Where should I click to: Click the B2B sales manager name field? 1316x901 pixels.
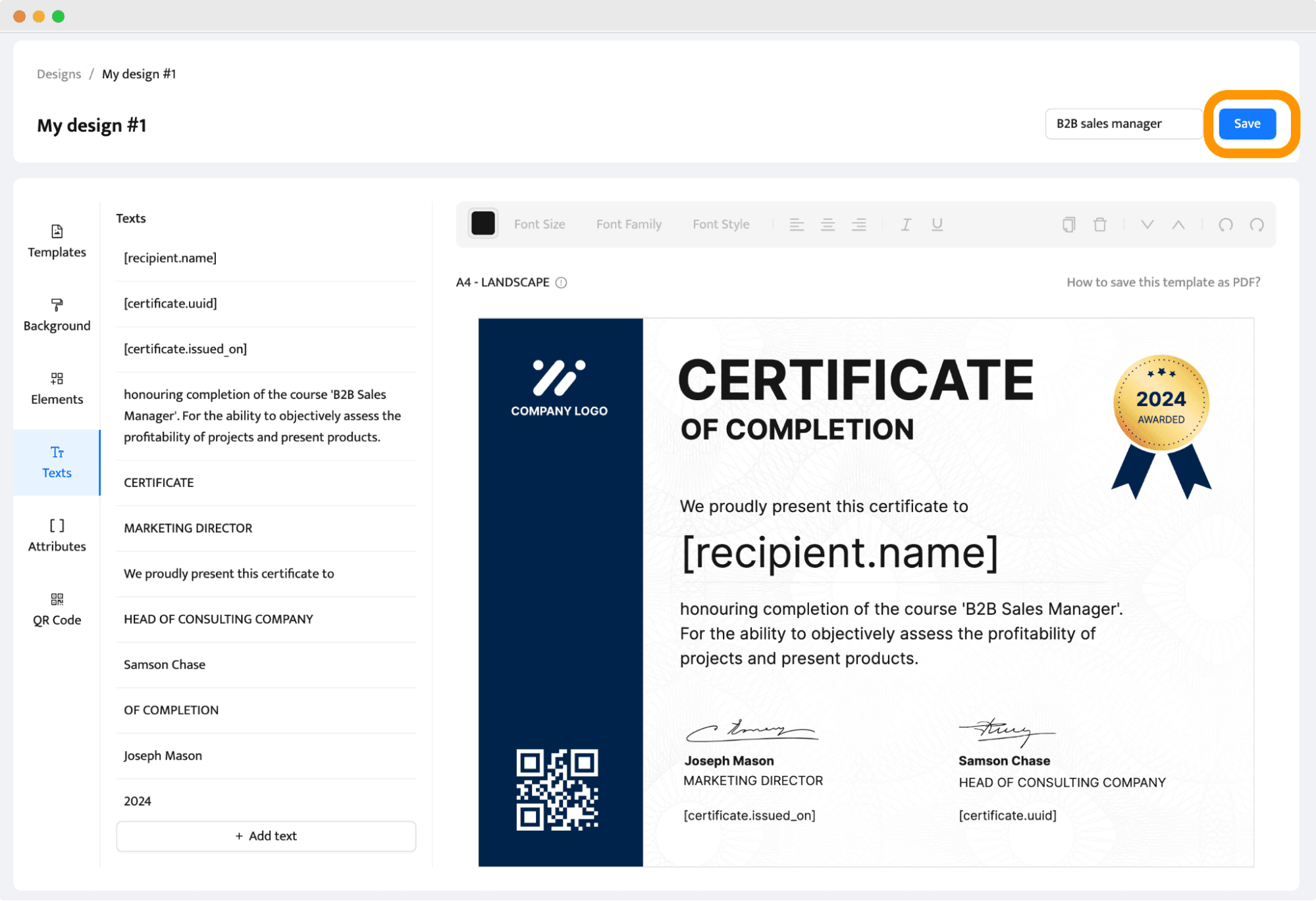pos(1124,124)
